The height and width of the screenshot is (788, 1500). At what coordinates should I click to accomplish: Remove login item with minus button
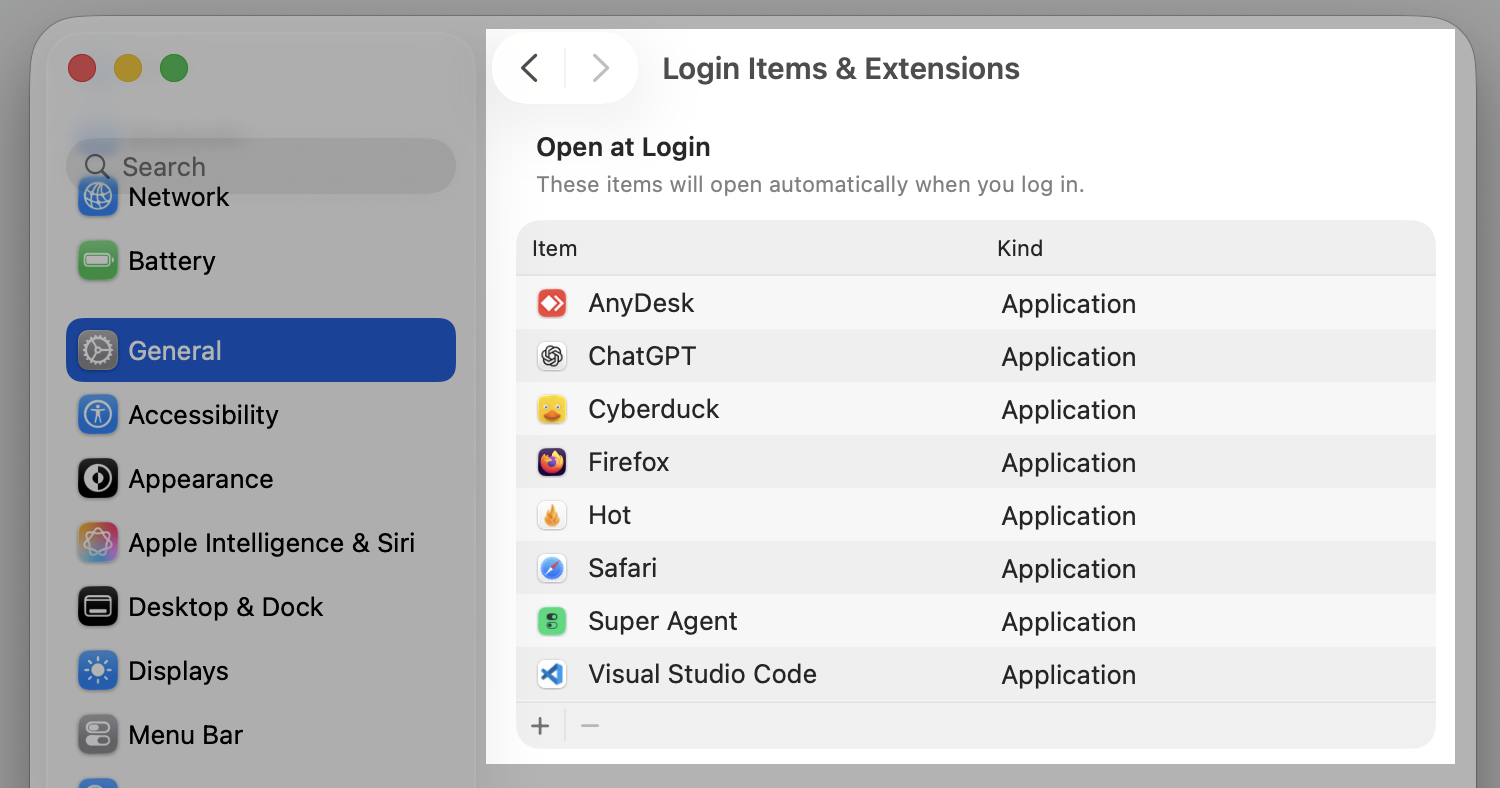point(590,726)
